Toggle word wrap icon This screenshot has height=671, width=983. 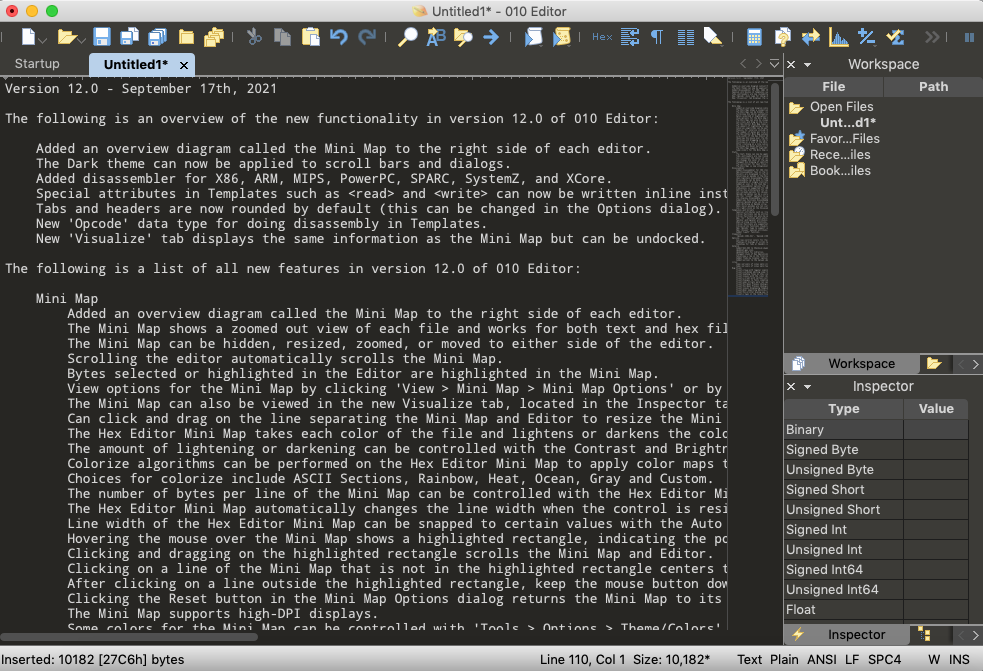click(630, 37)
